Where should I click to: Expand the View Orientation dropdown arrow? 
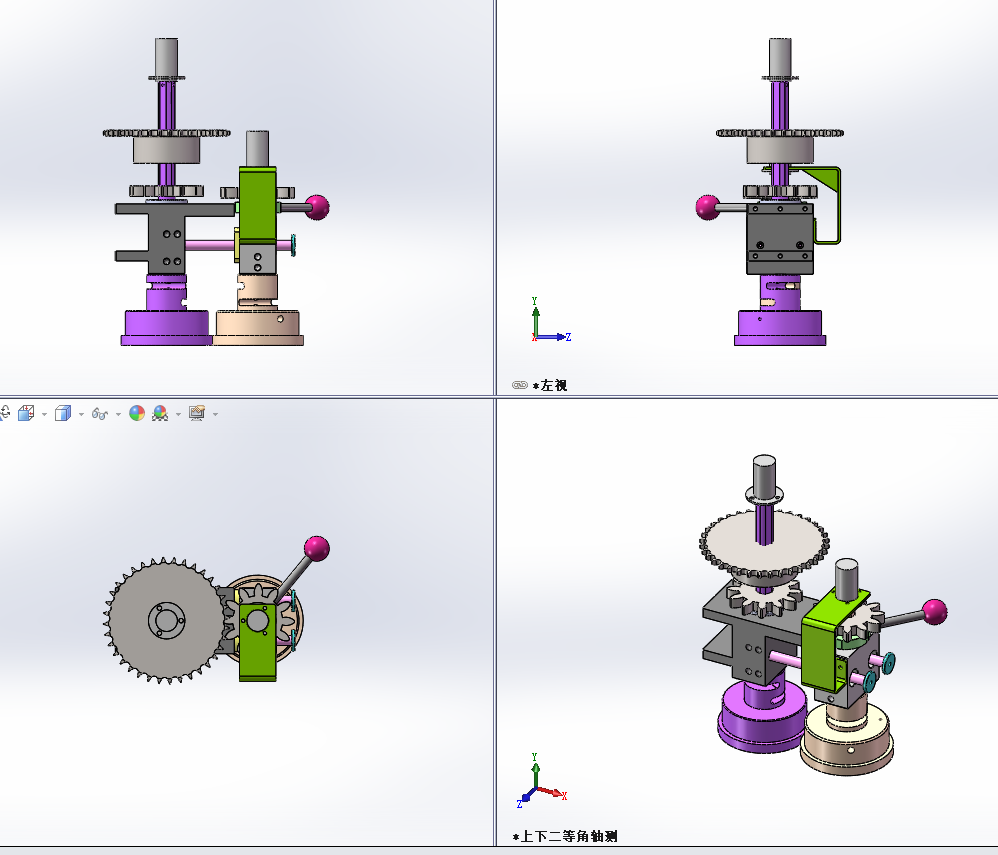coord(44,414)
